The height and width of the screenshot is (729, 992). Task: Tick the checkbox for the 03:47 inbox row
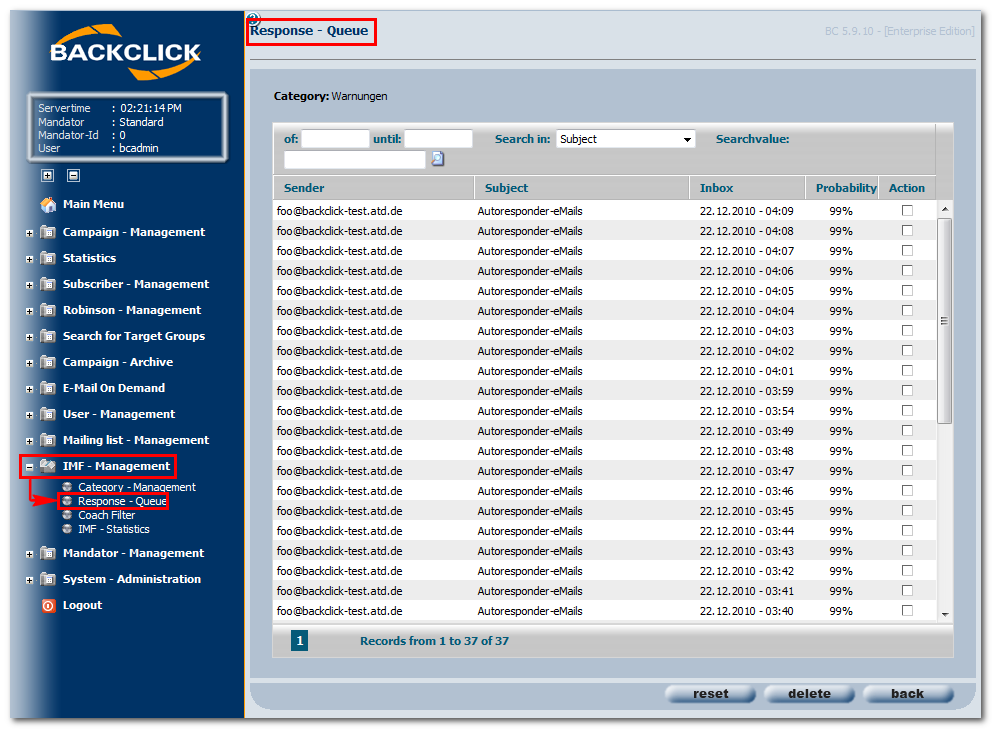(907, 471)
